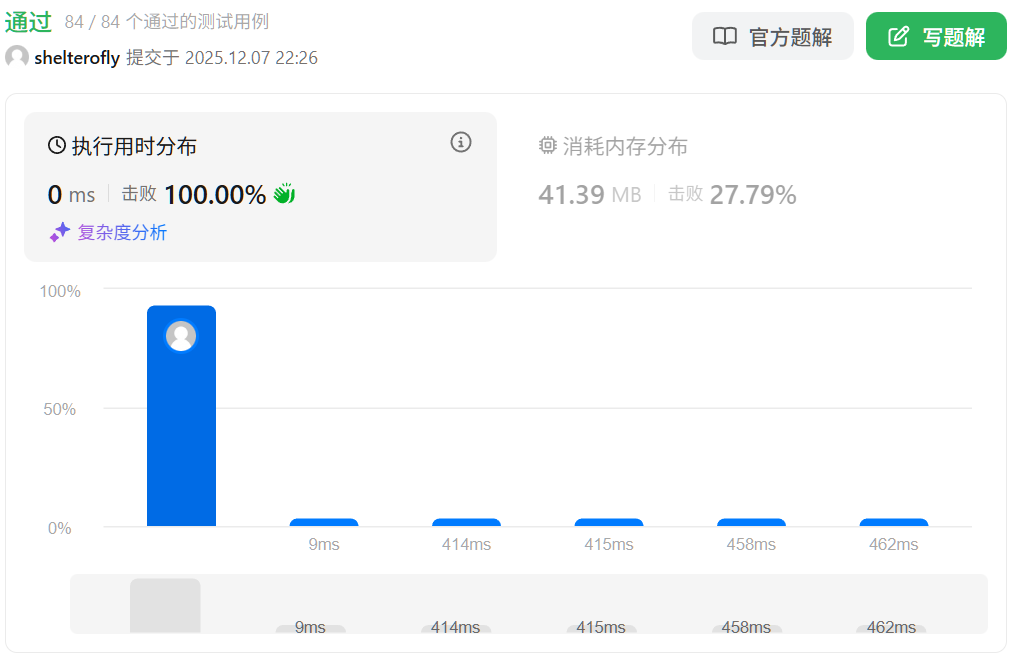
Task: Open shelterofly username link
Action: point(77,58)
